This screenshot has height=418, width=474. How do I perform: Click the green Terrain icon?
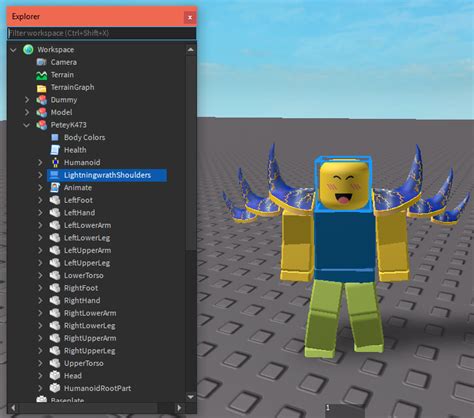(41, 75)
